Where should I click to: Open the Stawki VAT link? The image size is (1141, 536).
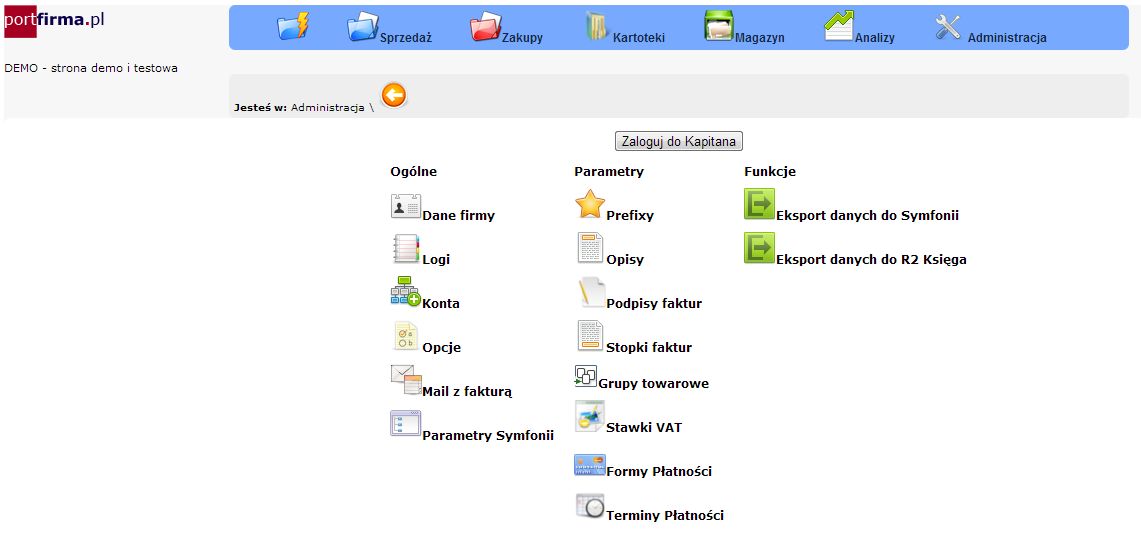click(644, 428)
